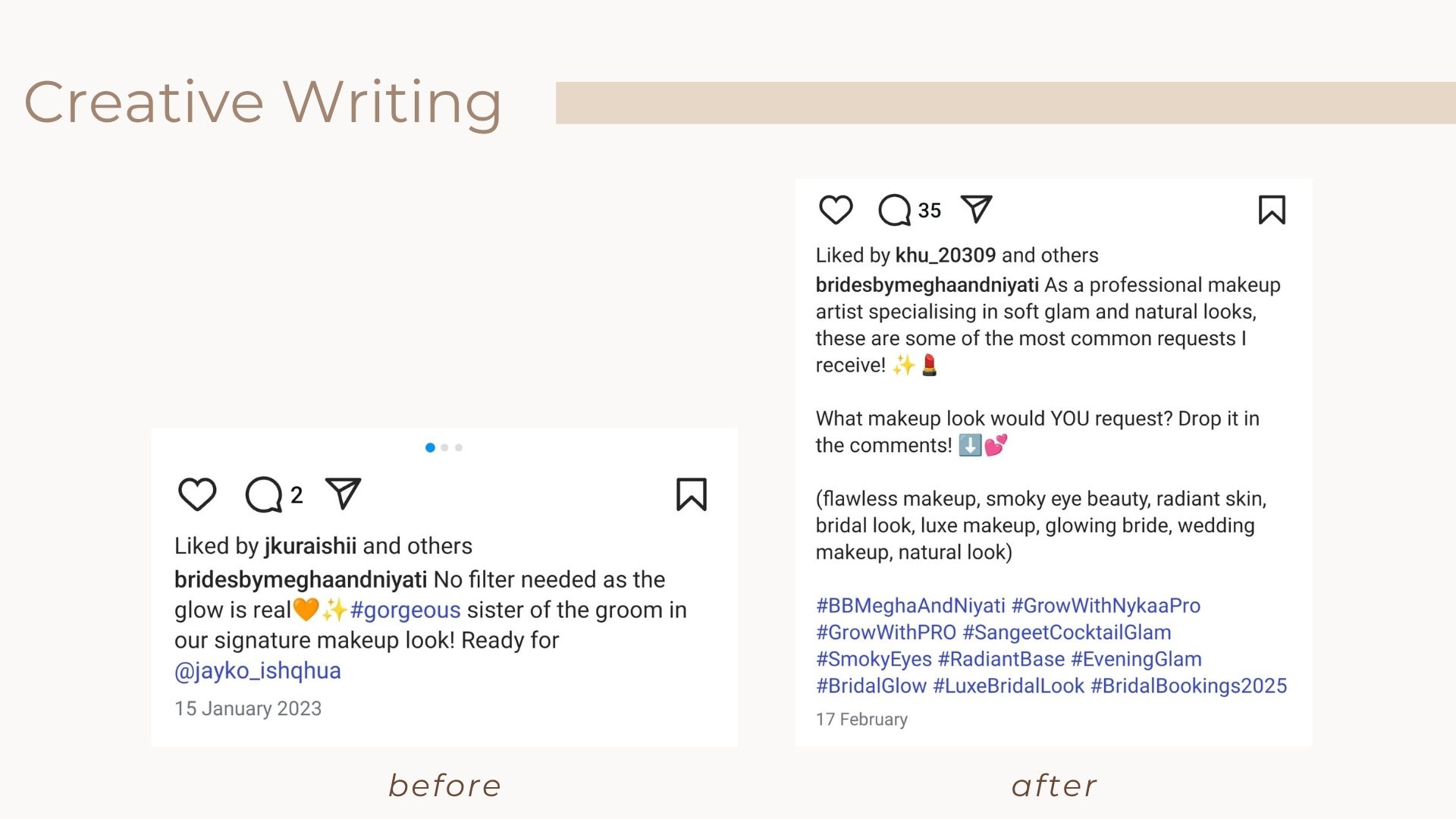Select the second carousel dot indicator
Image resolution: width=1456 pixels, height=819 pixels.
coord(444,447)
